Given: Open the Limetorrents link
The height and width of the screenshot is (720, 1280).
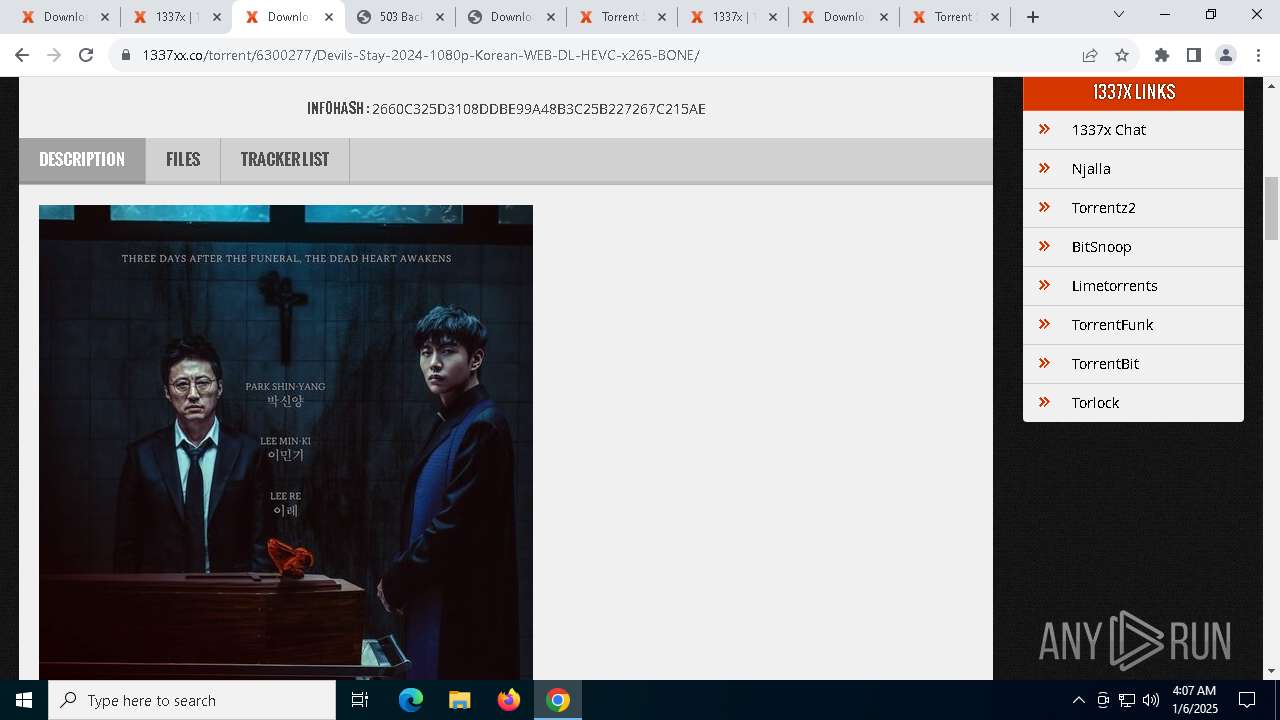Looking at the screenshot, I should pyautogui.click(x=1114, y=286).
